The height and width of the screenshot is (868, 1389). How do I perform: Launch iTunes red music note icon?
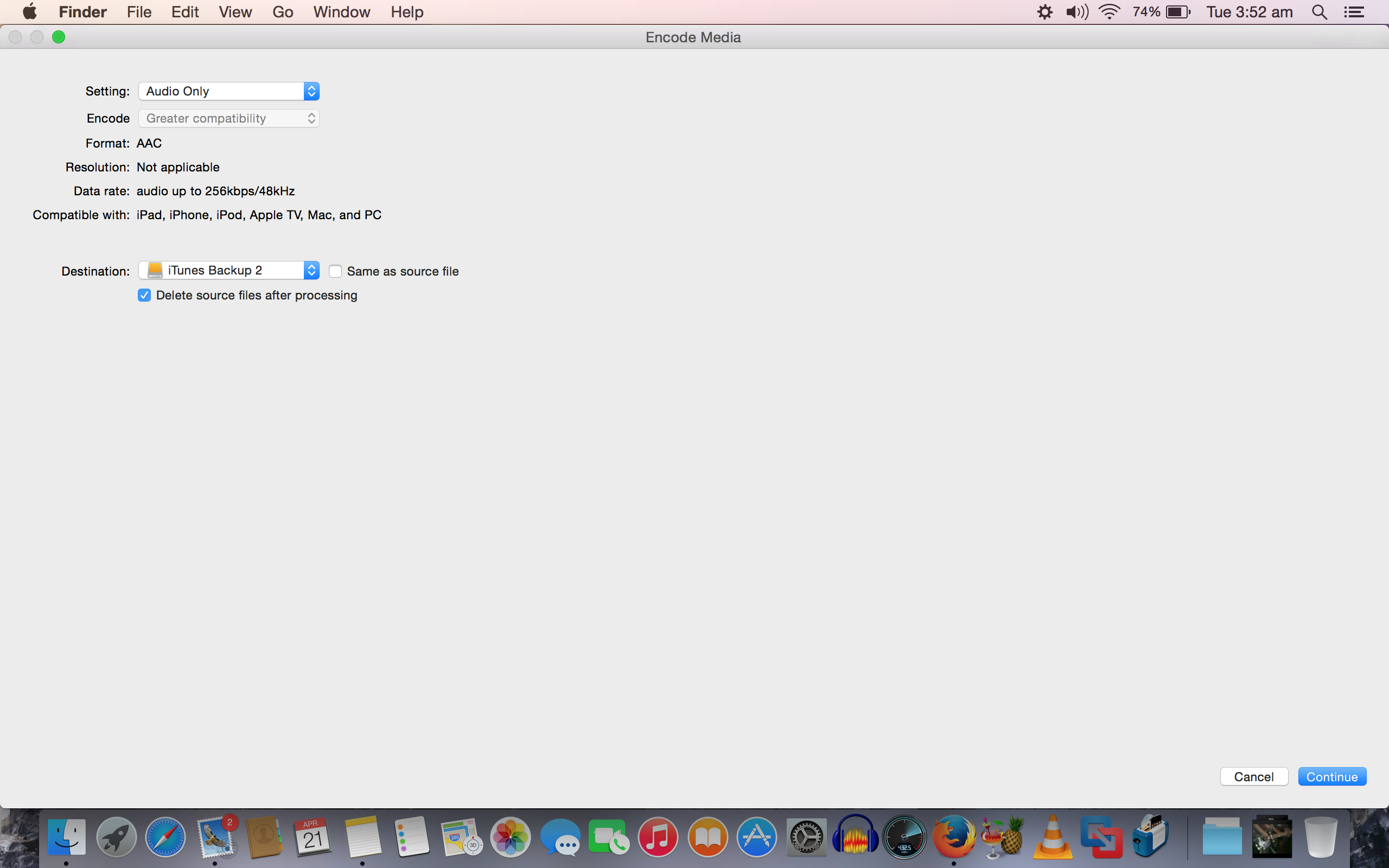(658, 837)
